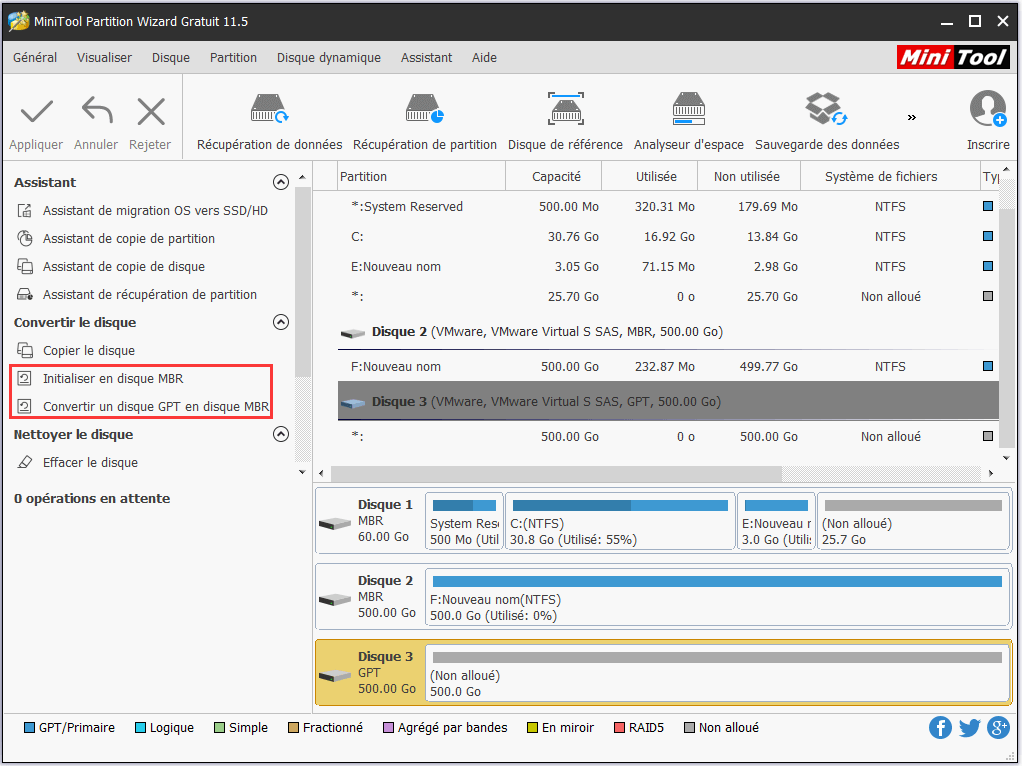Expand the toolbar overflow chevron

pos(912,117)
